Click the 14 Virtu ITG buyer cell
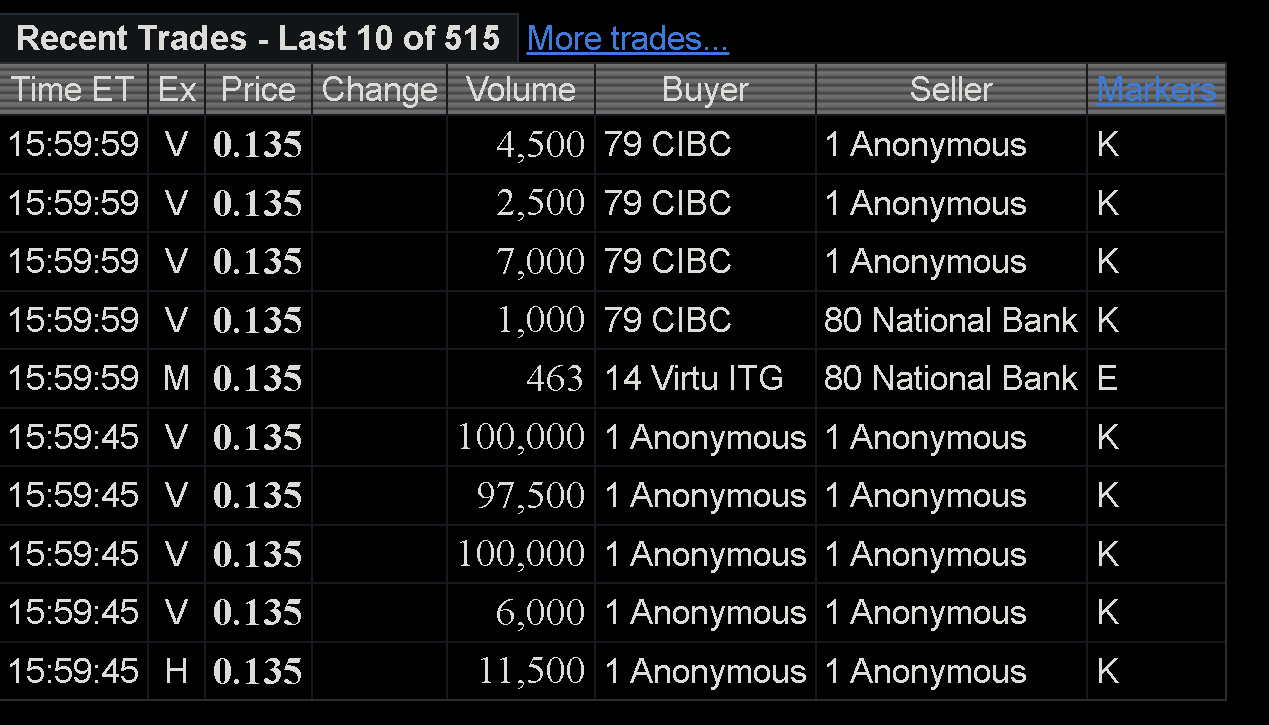The width and height of the screenshot is (1269, 725). pyautogui.click(x=693, y=379)
